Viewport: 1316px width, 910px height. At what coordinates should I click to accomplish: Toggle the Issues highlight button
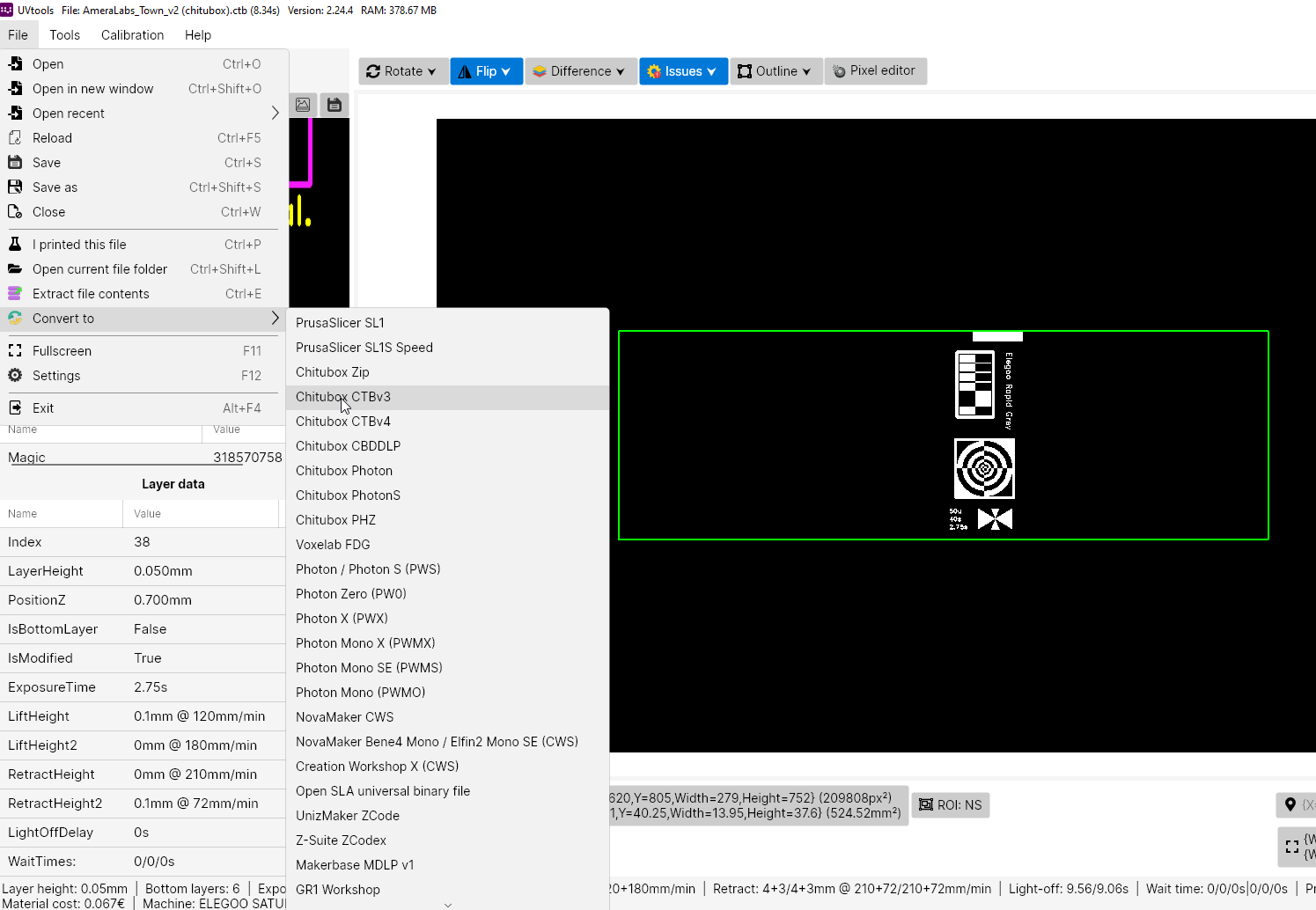683,71
